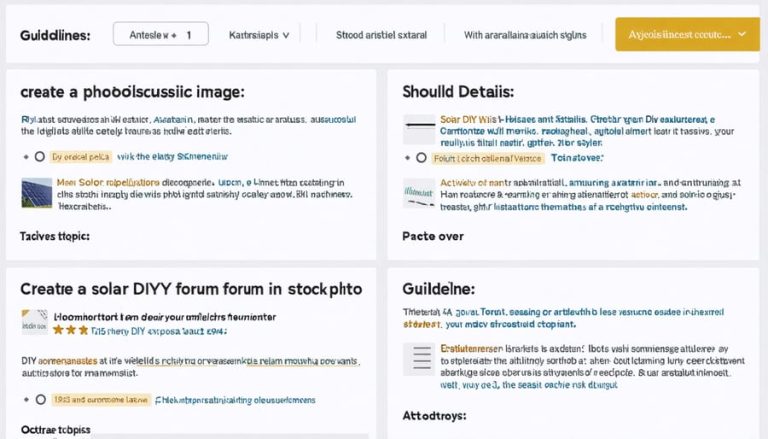Select 'Stood aristiel sxtaral' tab item
This screenshot has height=439, width=768.
(381, 35)
